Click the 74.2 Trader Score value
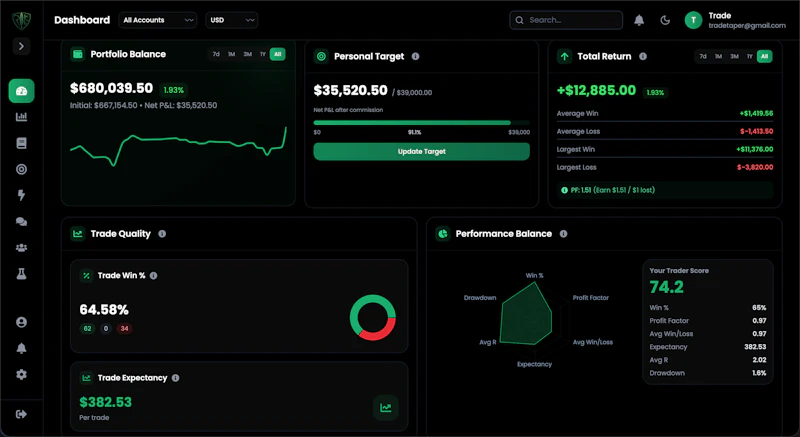This screenshot has width=800, height=437. coord(667,287)
